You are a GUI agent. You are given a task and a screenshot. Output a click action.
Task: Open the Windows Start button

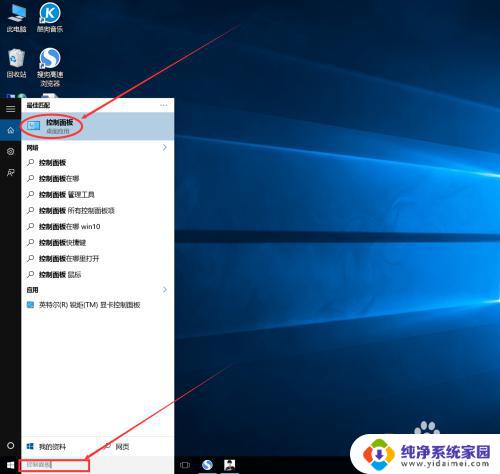[x=11, y=465]
